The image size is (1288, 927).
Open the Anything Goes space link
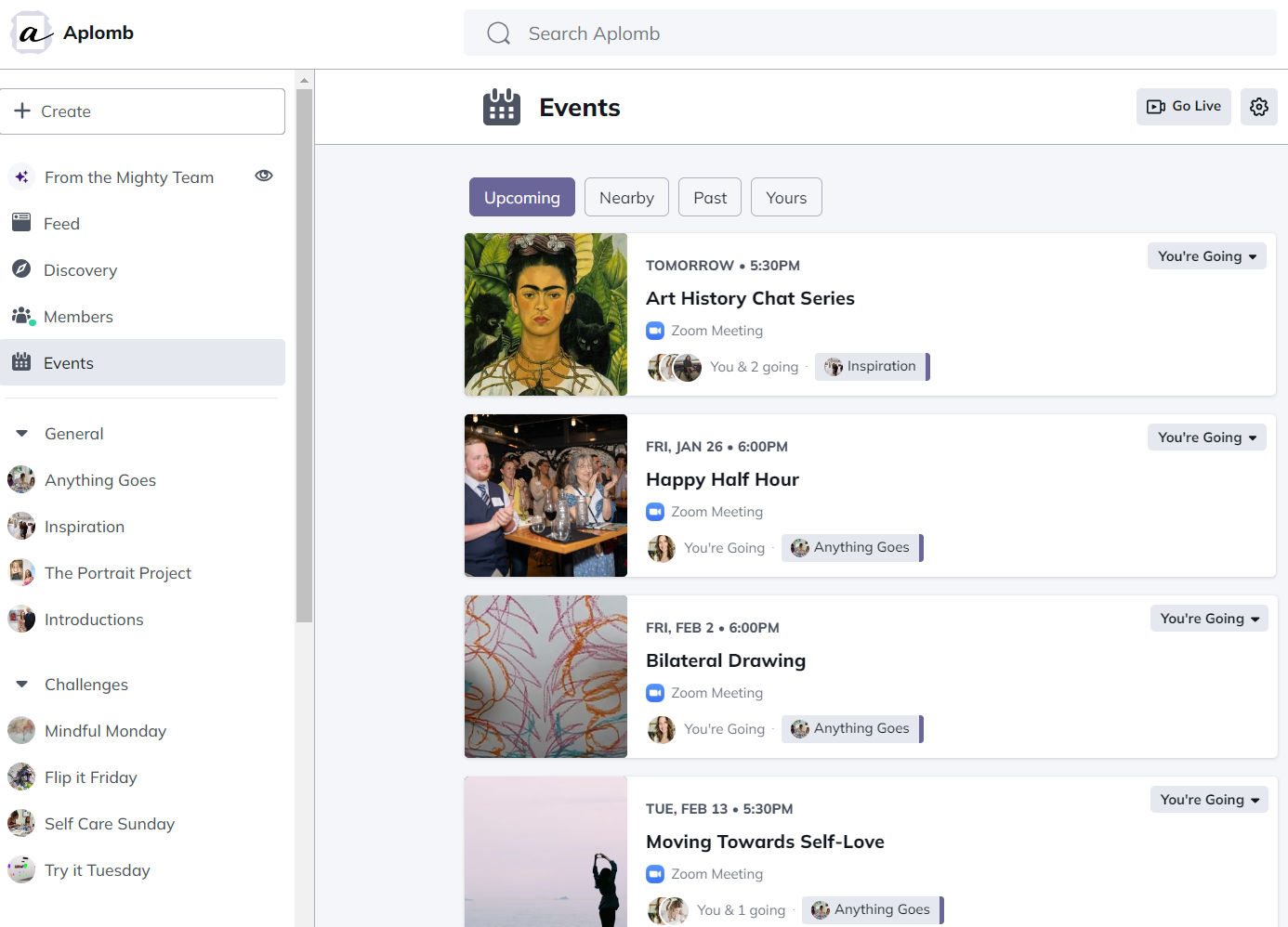(99, 479)
